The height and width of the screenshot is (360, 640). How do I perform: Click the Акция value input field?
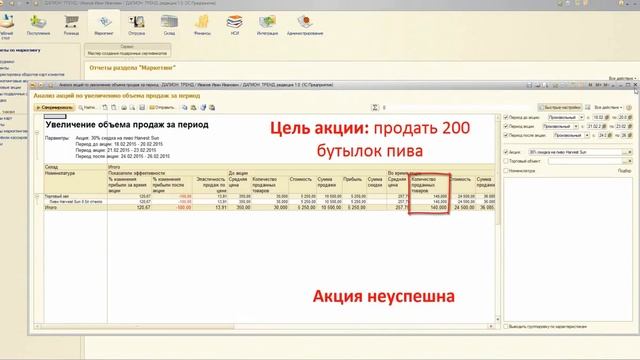[x=575, y=152]
